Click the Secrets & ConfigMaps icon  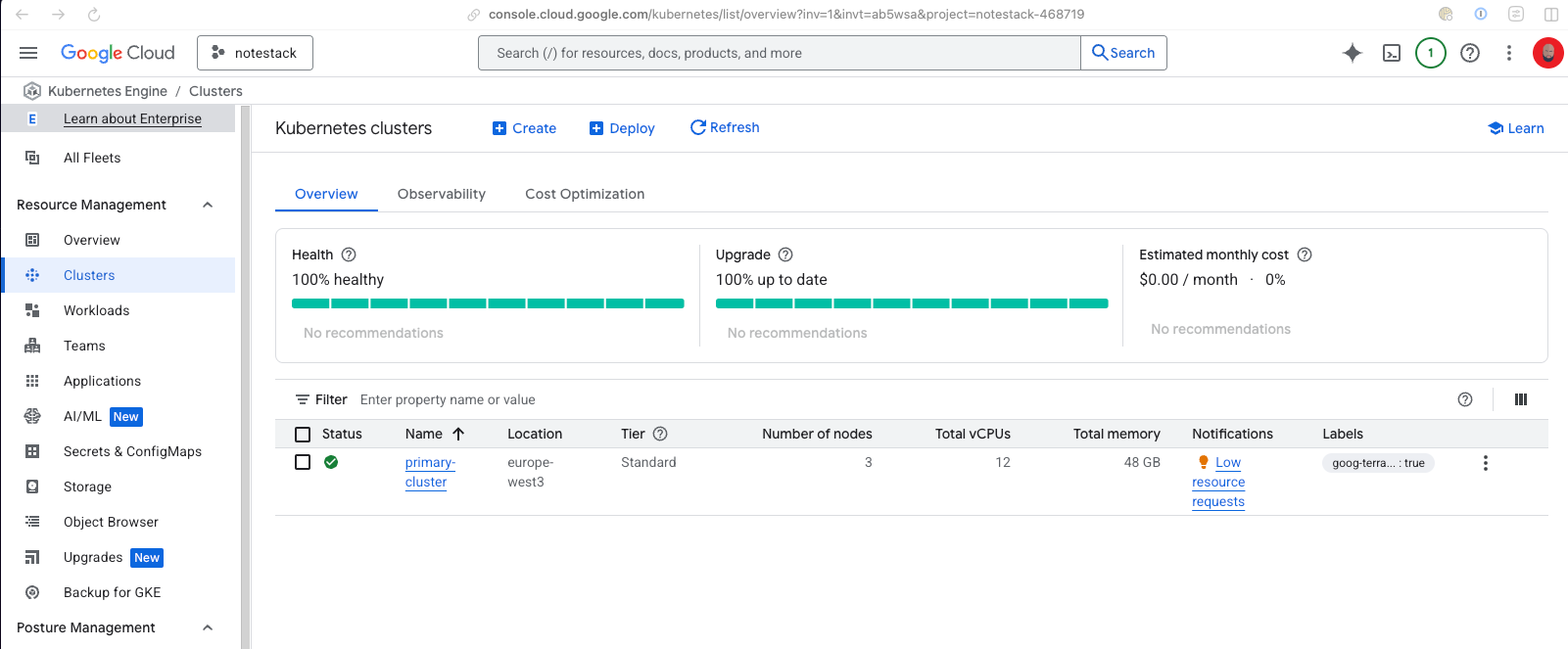coord(32,451)
